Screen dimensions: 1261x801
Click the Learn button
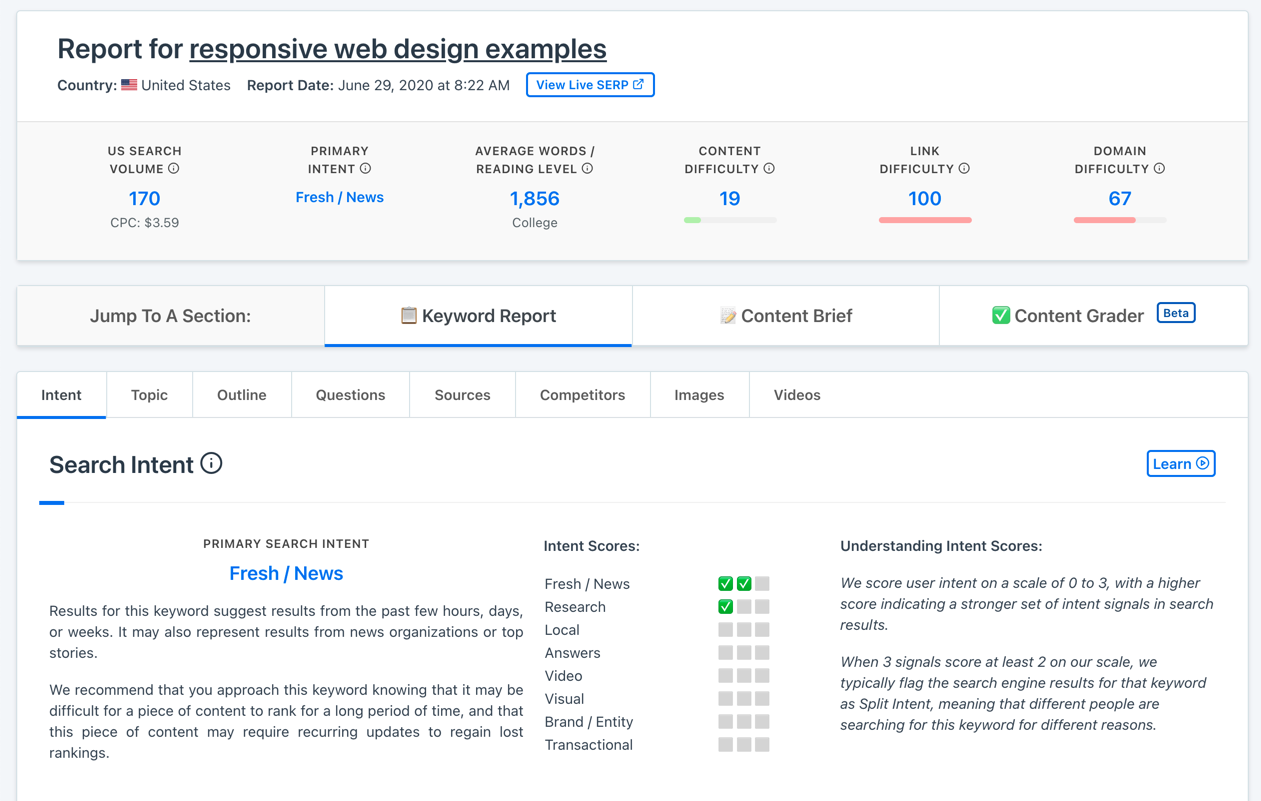tap(1180, 464)
